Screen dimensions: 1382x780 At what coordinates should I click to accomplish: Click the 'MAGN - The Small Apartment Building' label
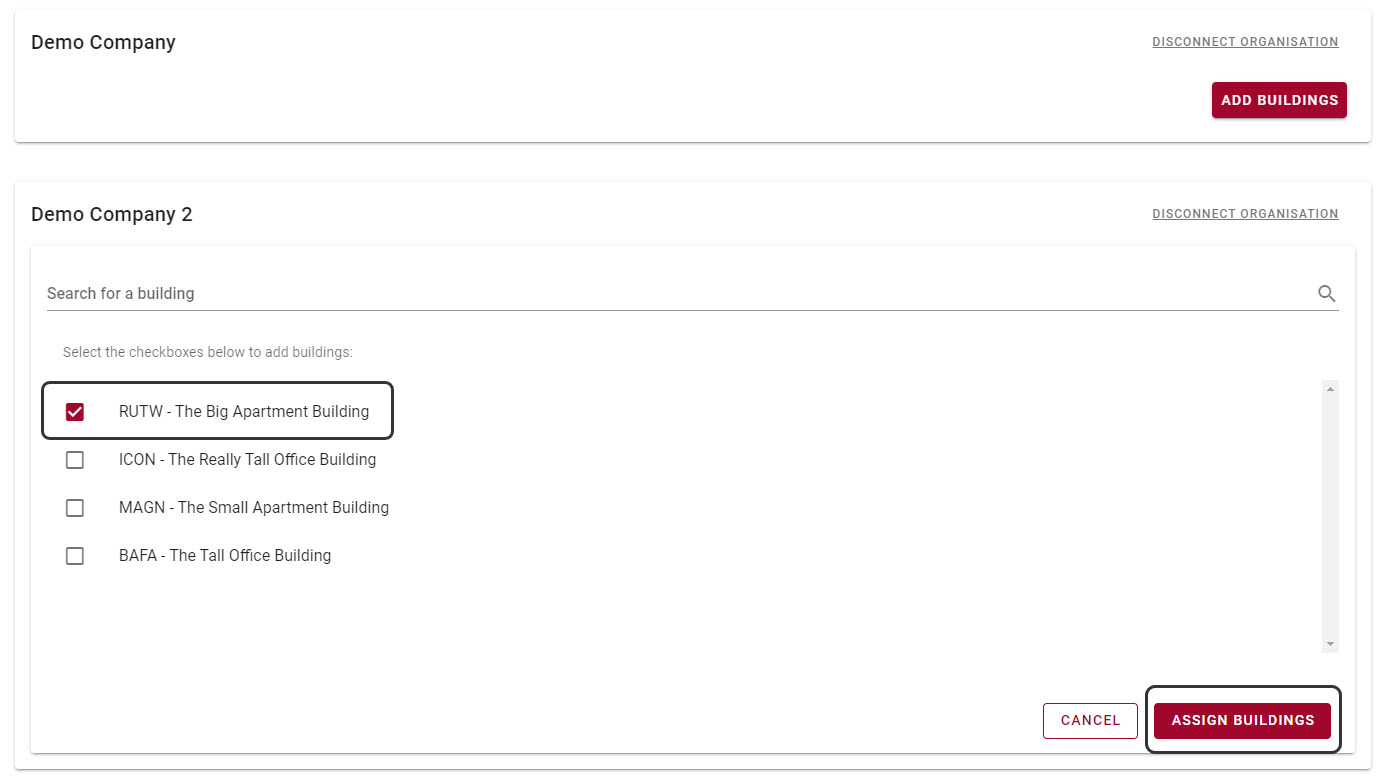coord(254,508)
